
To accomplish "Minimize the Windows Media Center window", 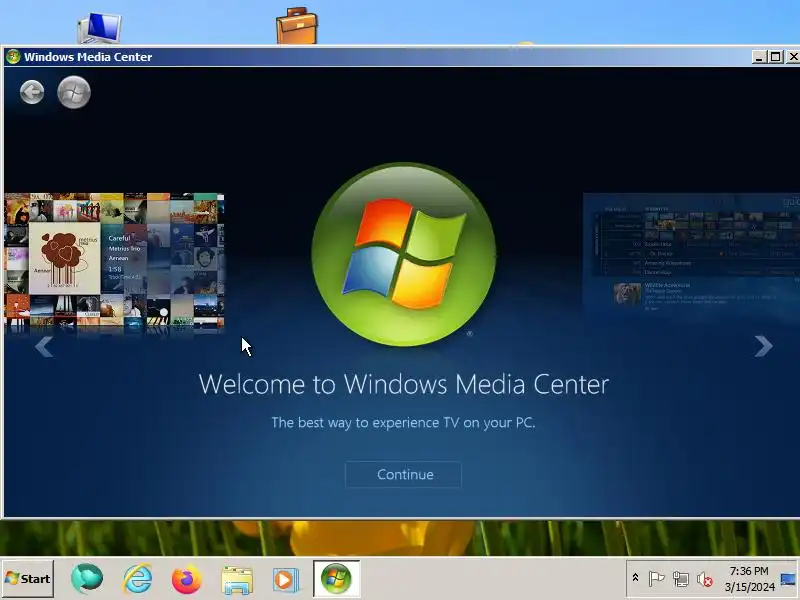I will click(x=759, y=57).
